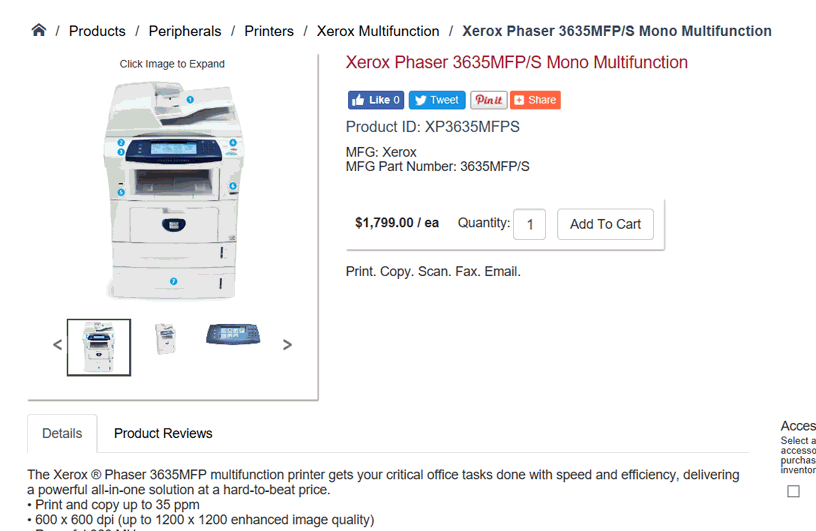Open the orange Share button

click(x=536, y=100)
